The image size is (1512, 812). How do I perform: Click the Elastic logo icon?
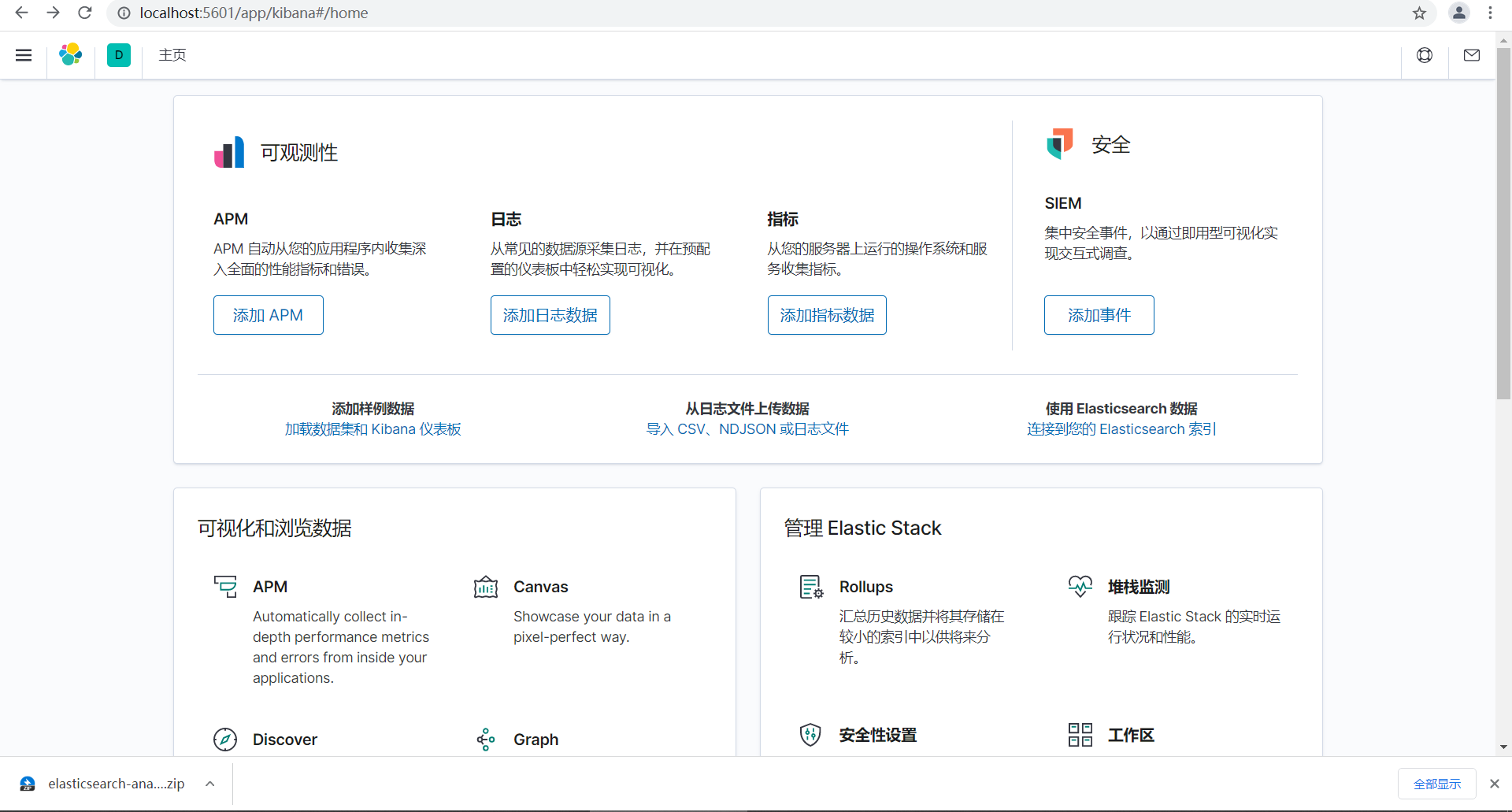(x=71, y=54)
